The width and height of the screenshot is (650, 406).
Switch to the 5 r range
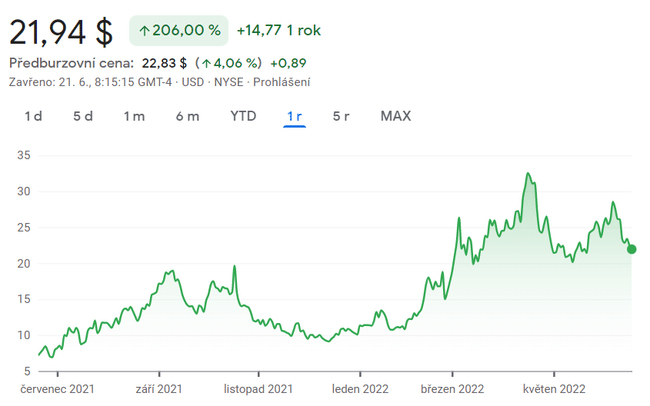coord(341,116)
